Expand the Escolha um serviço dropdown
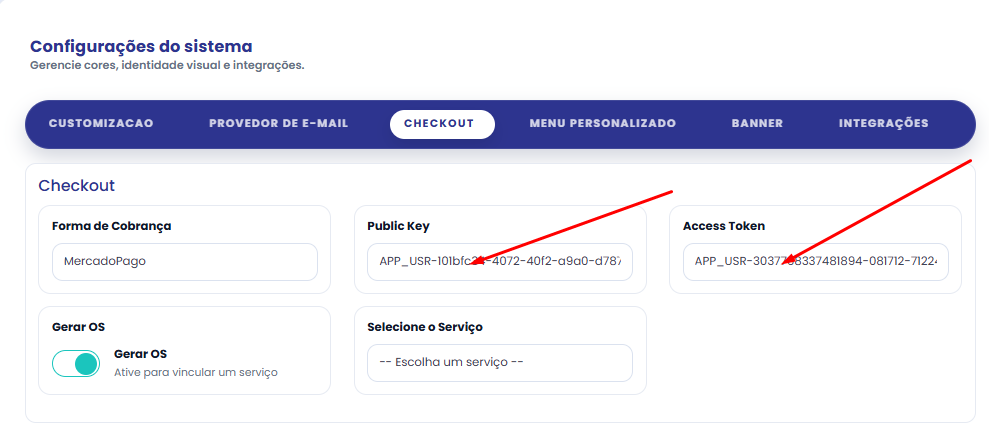 [x=500, y=362]
